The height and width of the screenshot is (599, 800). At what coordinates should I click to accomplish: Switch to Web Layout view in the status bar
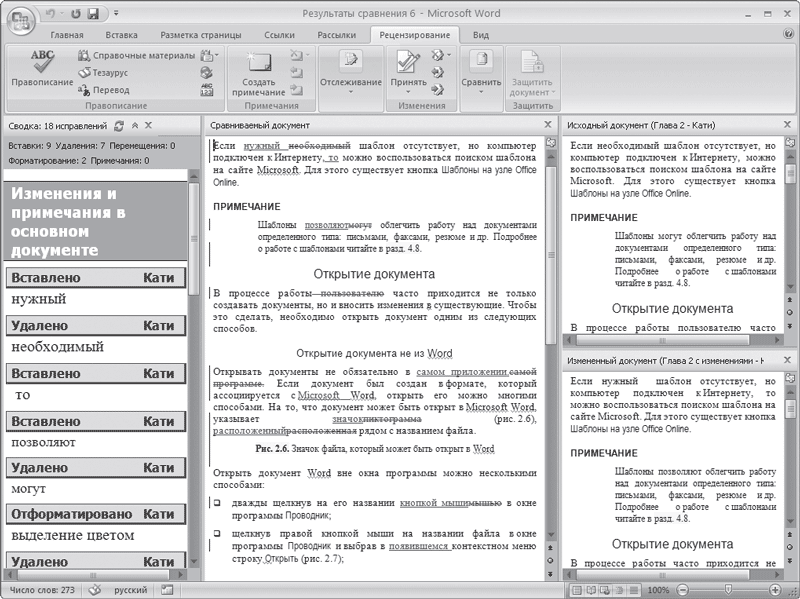605,590
